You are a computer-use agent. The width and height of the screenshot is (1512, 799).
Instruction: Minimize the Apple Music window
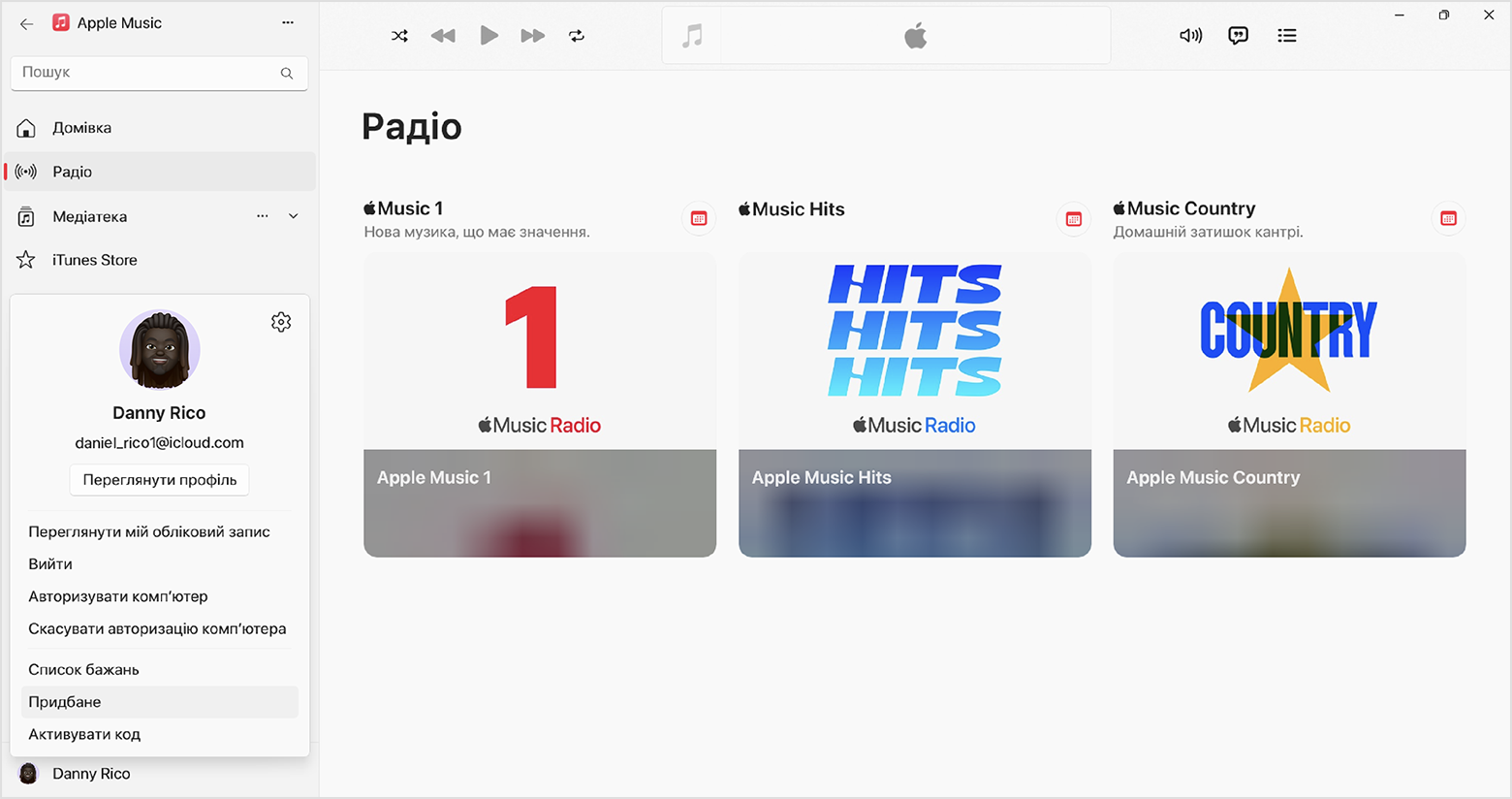tap(1400, 16)
